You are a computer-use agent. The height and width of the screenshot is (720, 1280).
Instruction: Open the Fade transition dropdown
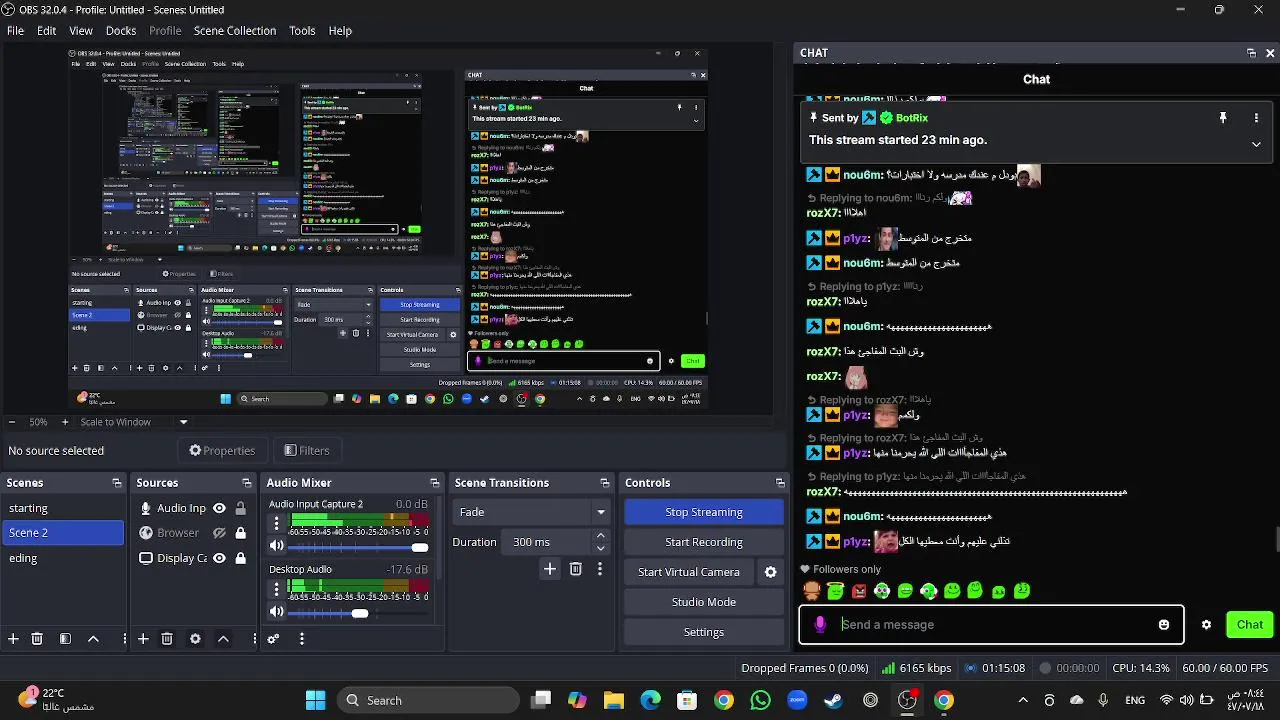point(531,512)
